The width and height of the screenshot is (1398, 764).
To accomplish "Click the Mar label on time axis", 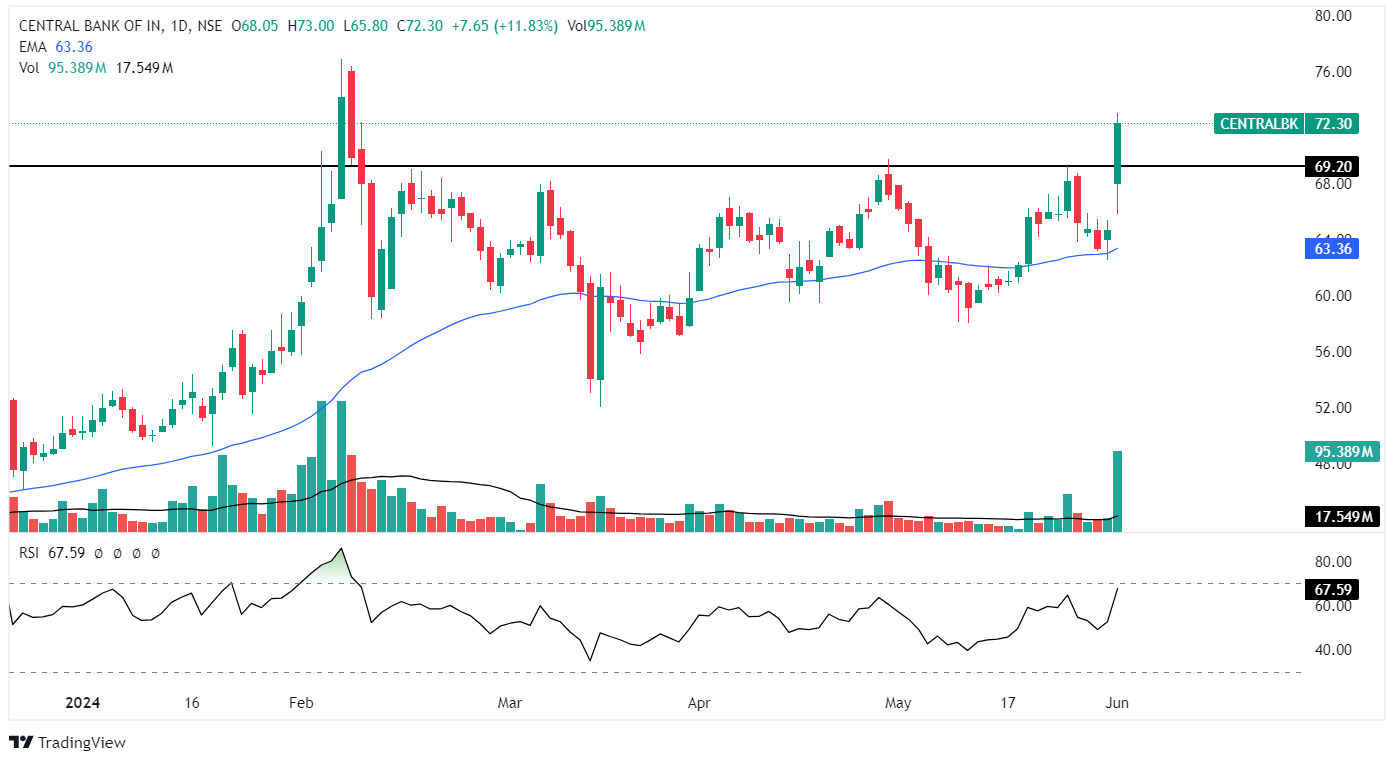I will [x=510, y=703].
